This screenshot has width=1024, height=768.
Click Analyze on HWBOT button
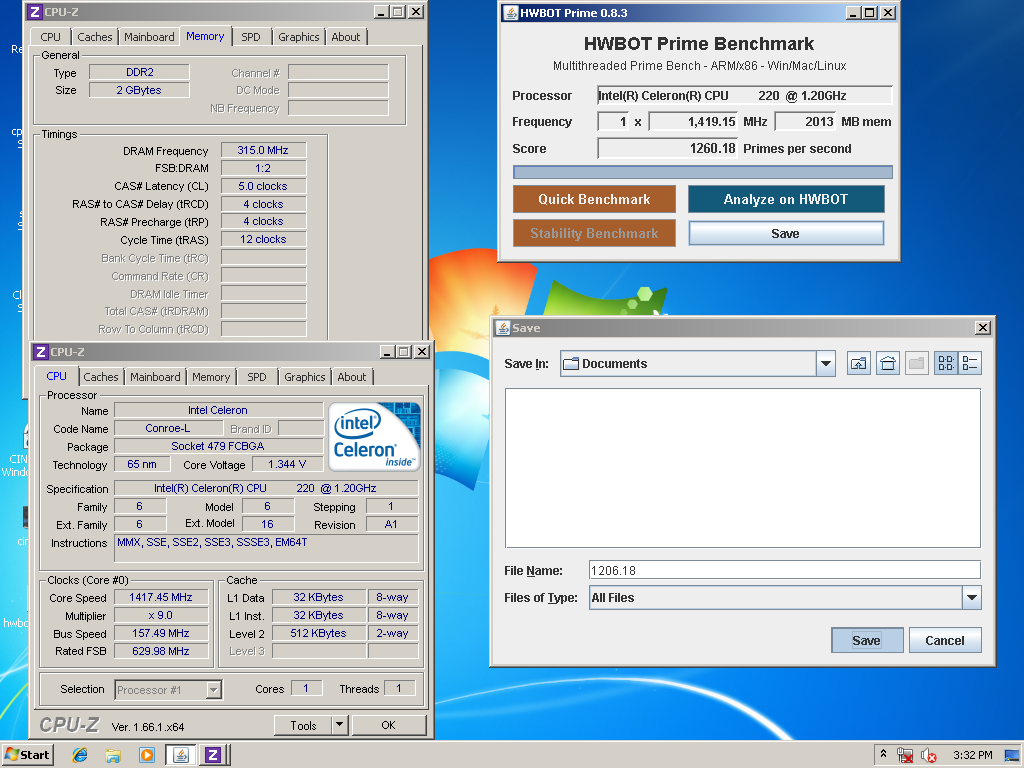coord(786,199)
